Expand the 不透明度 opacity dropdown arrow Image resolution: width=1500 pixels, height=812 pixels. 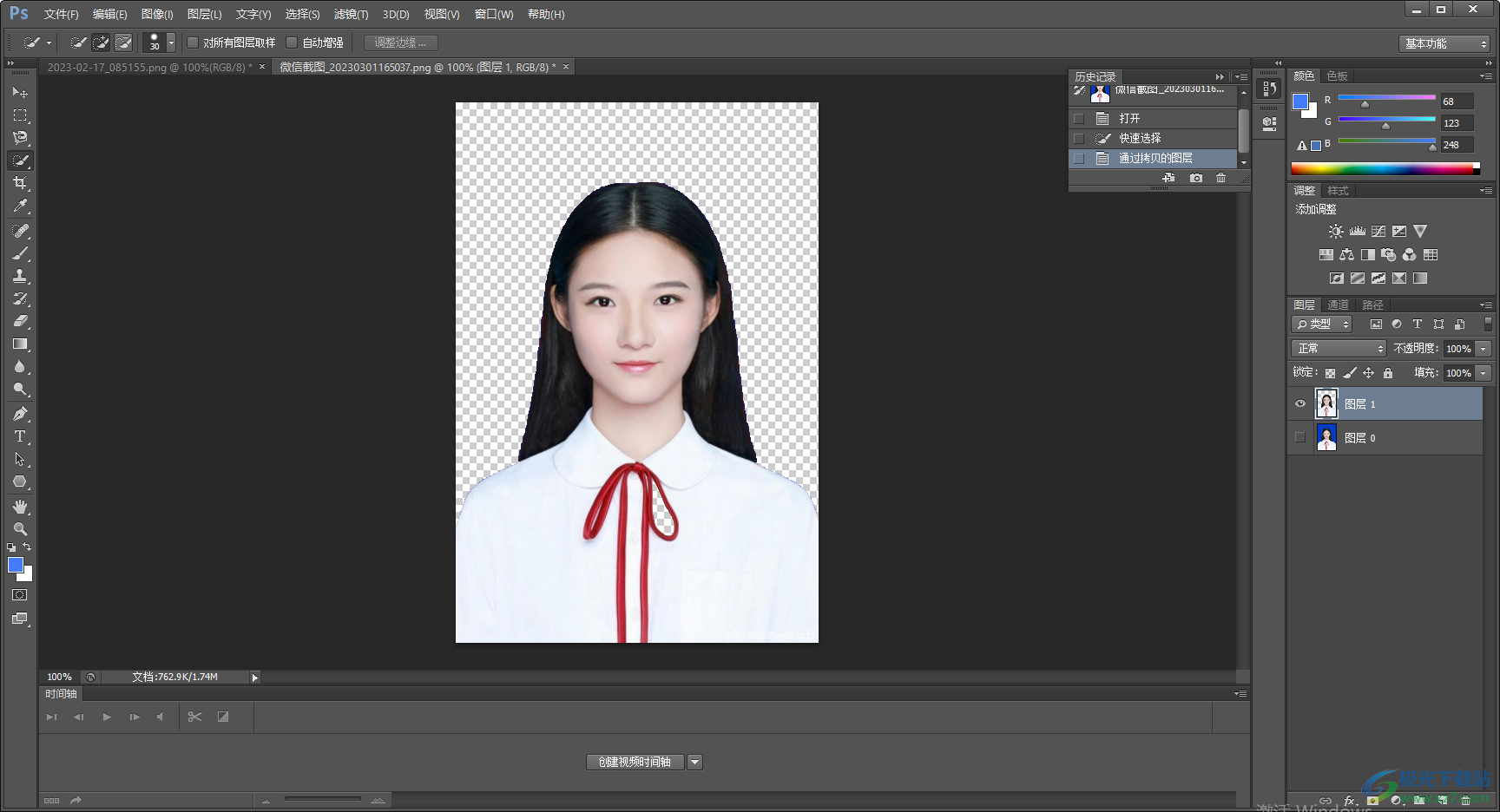pos(1484,349)
